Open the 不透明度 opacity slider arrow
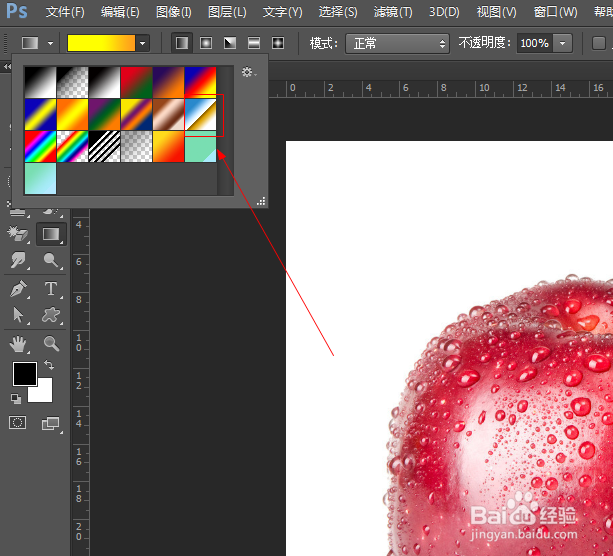The height and width of the screenshot is (556, 613). click(563, 43)
